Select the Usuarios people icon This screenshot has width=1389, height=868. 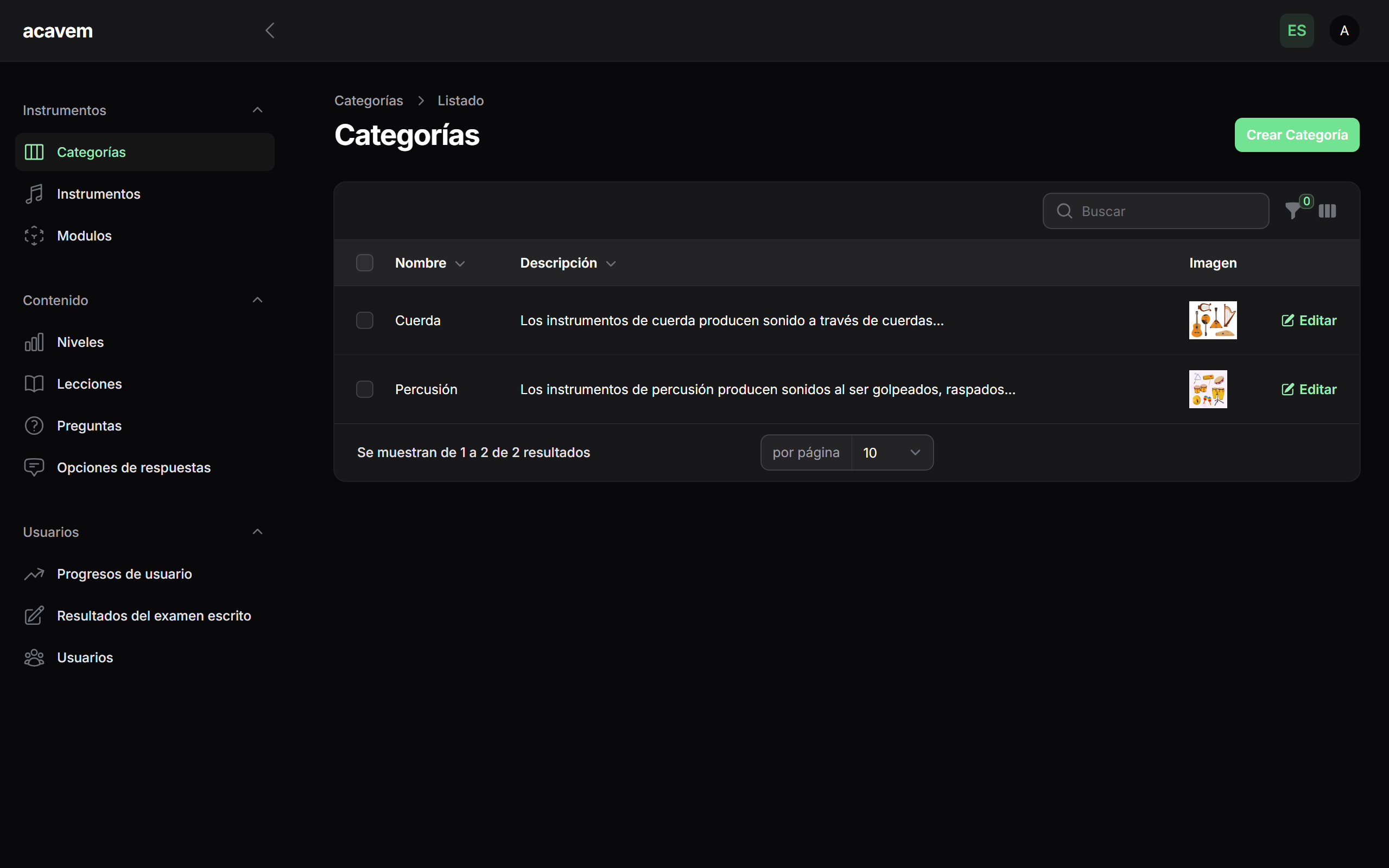click(33, 657)
